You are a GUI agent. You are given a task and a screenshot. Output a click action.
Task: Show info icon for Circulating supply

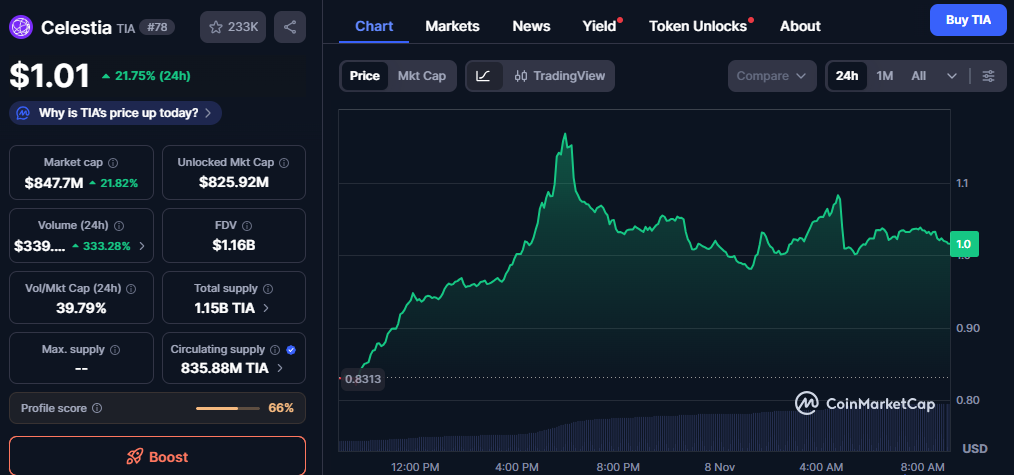point(275,350)
